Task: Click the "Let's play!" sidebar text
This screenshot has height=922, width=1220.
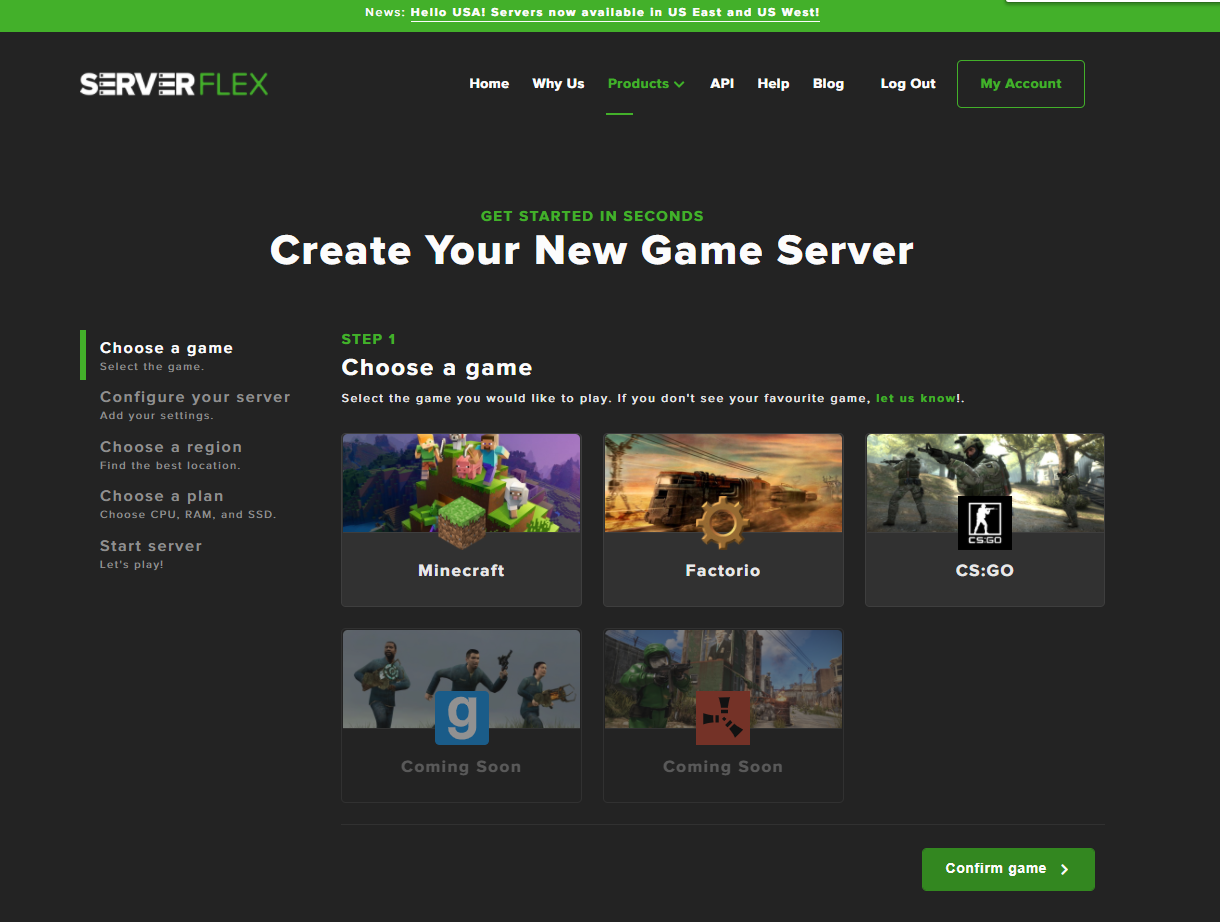Action: (x=131, y=564)
